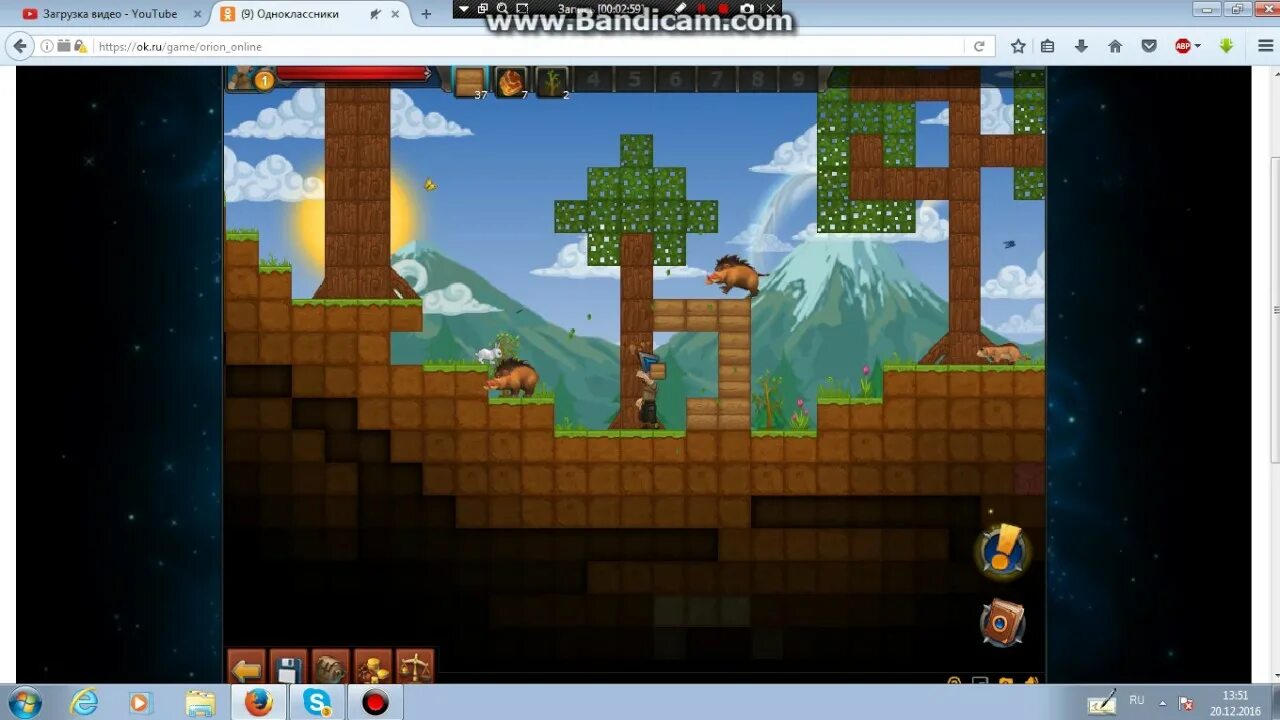This screenshot has height=720, width=1280.
Task: Select the sapling hotbar slot with 2
Action: coord(552,82)
